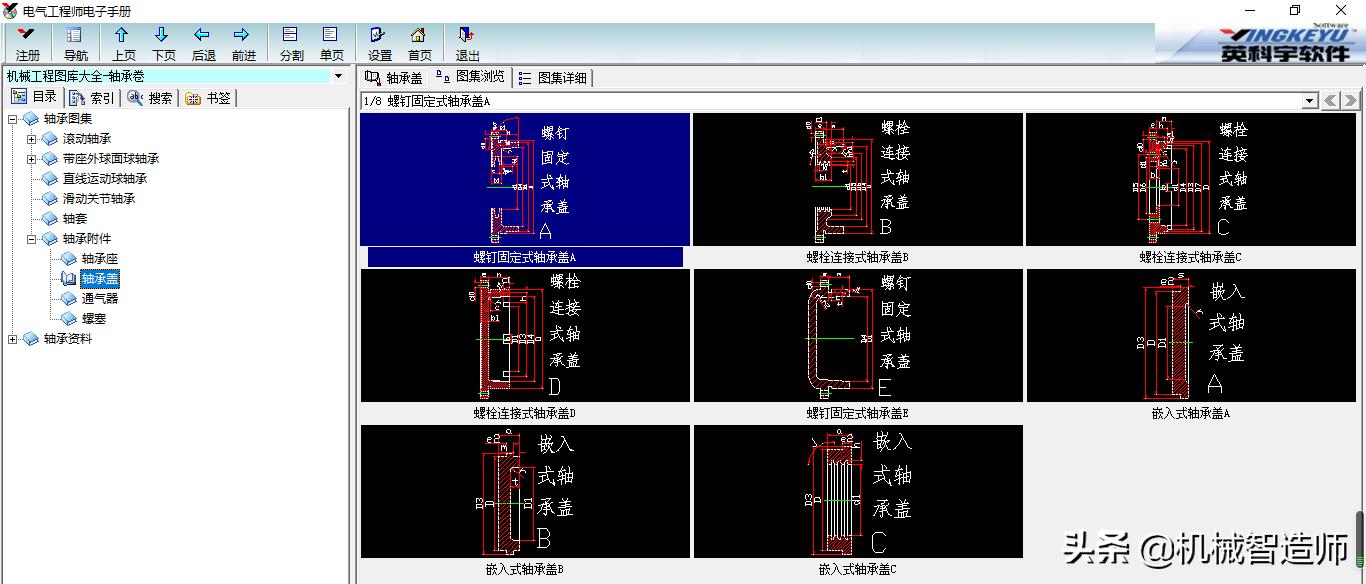The width and height of the screenshot is (1366, 584).
Task: Open thumbnail 螺钉固定式轴承盖A drawing
Action: (x=525, y=179)
